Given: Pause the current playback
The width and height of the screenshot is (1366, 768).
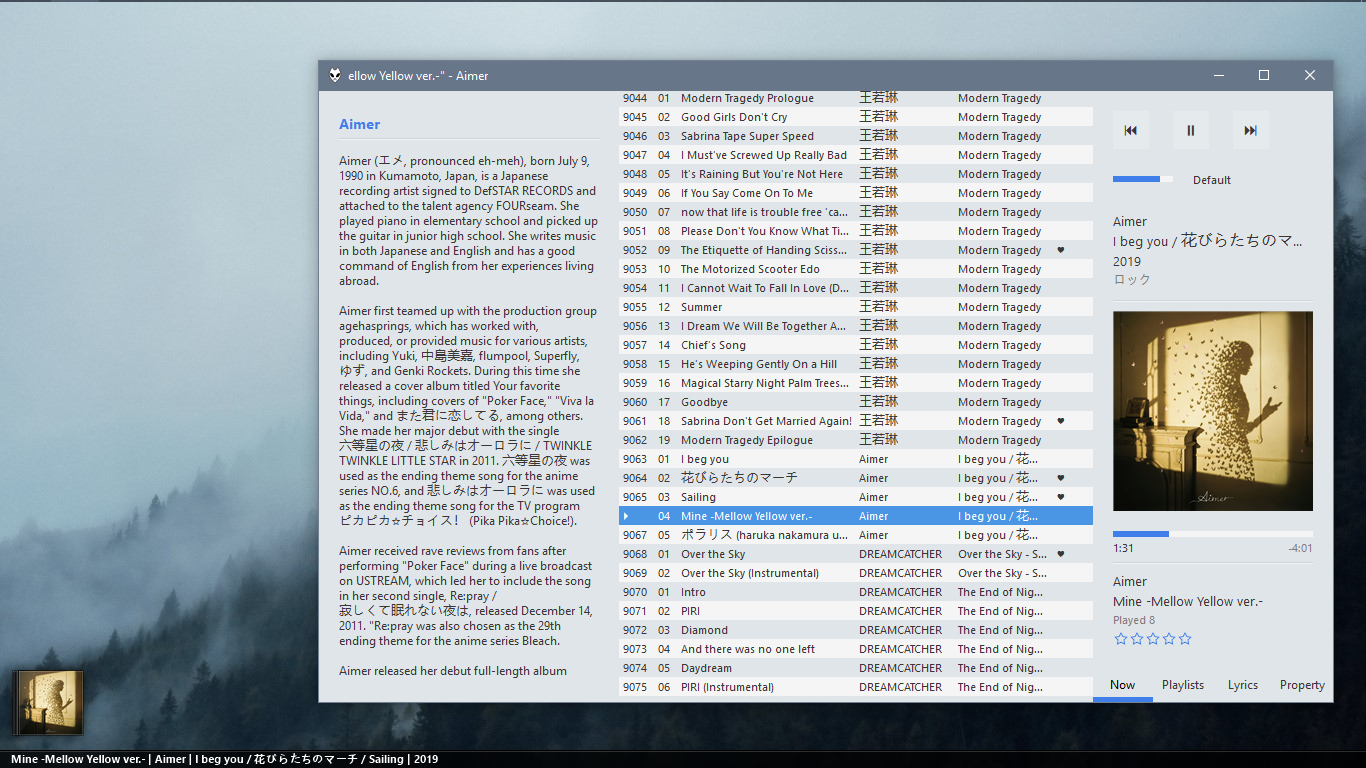Looking at the screenshot, I should 1191,130.
